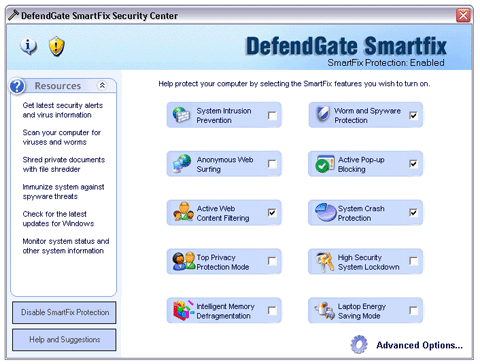Click the yellow warning shield icon
Image resolution: width=480 pixels, height=364 pixels.
pos(56,46)
